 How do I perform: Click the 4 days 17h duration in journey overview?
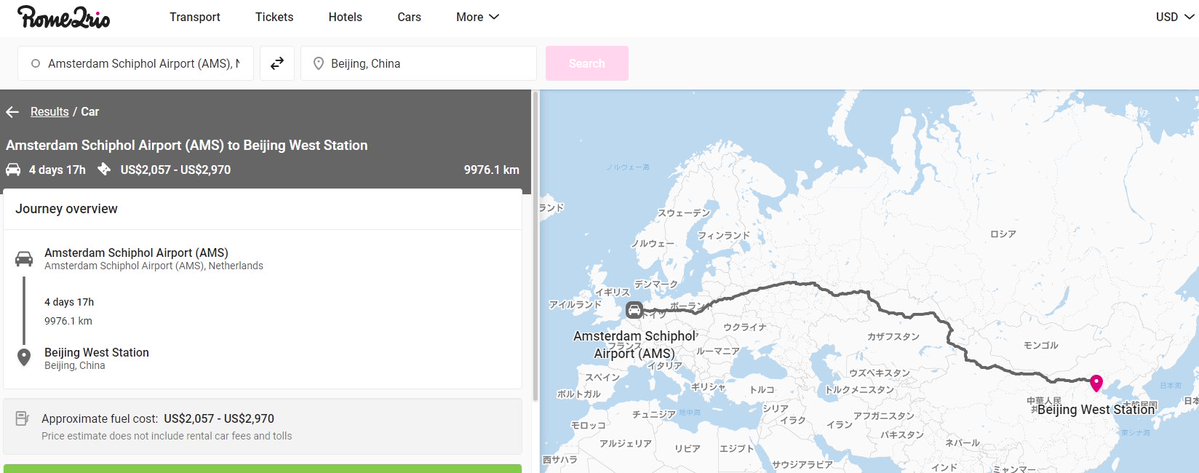(69, 302)
